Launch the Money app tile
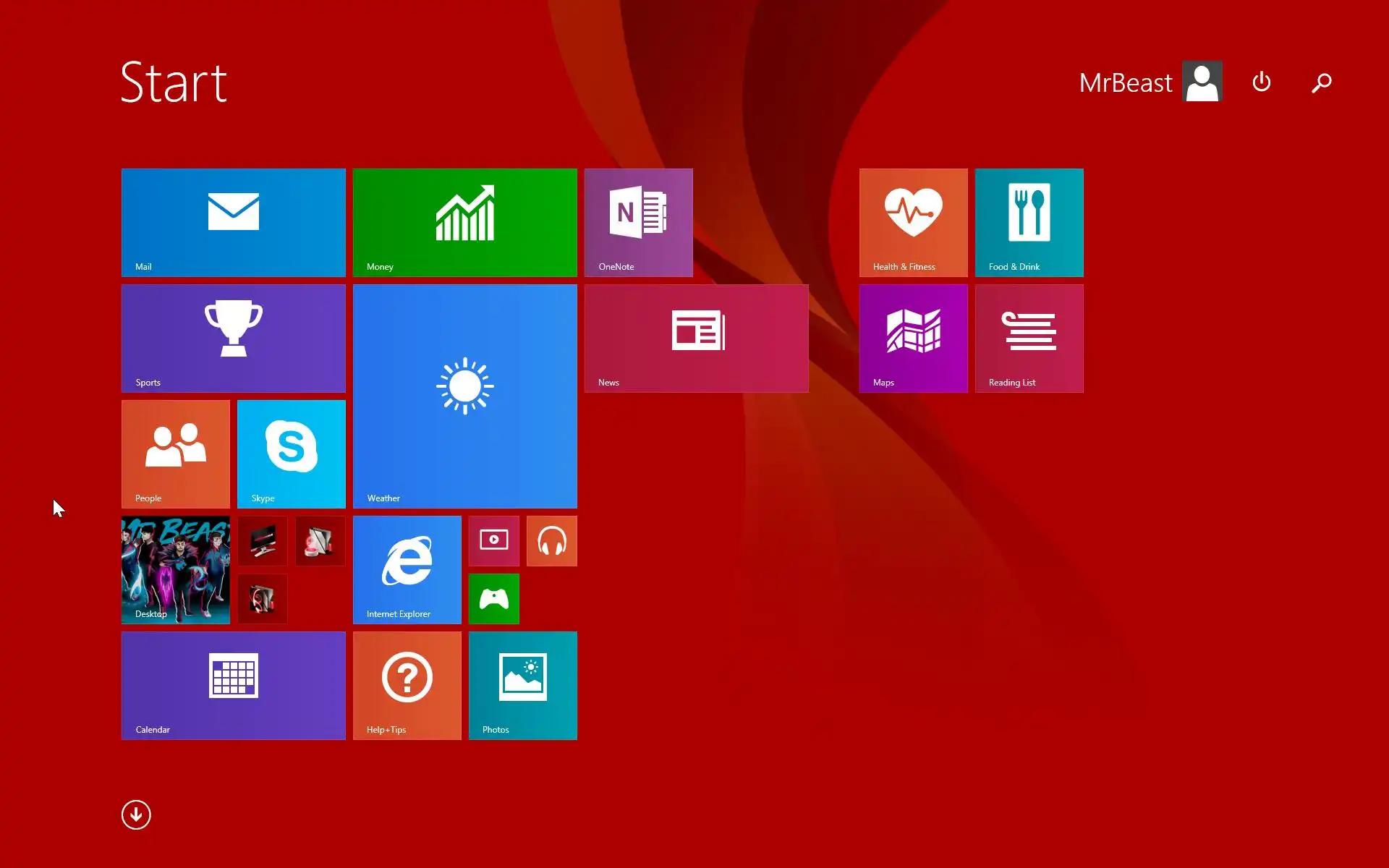1389x868 pixels. click(x=464, y=222)
